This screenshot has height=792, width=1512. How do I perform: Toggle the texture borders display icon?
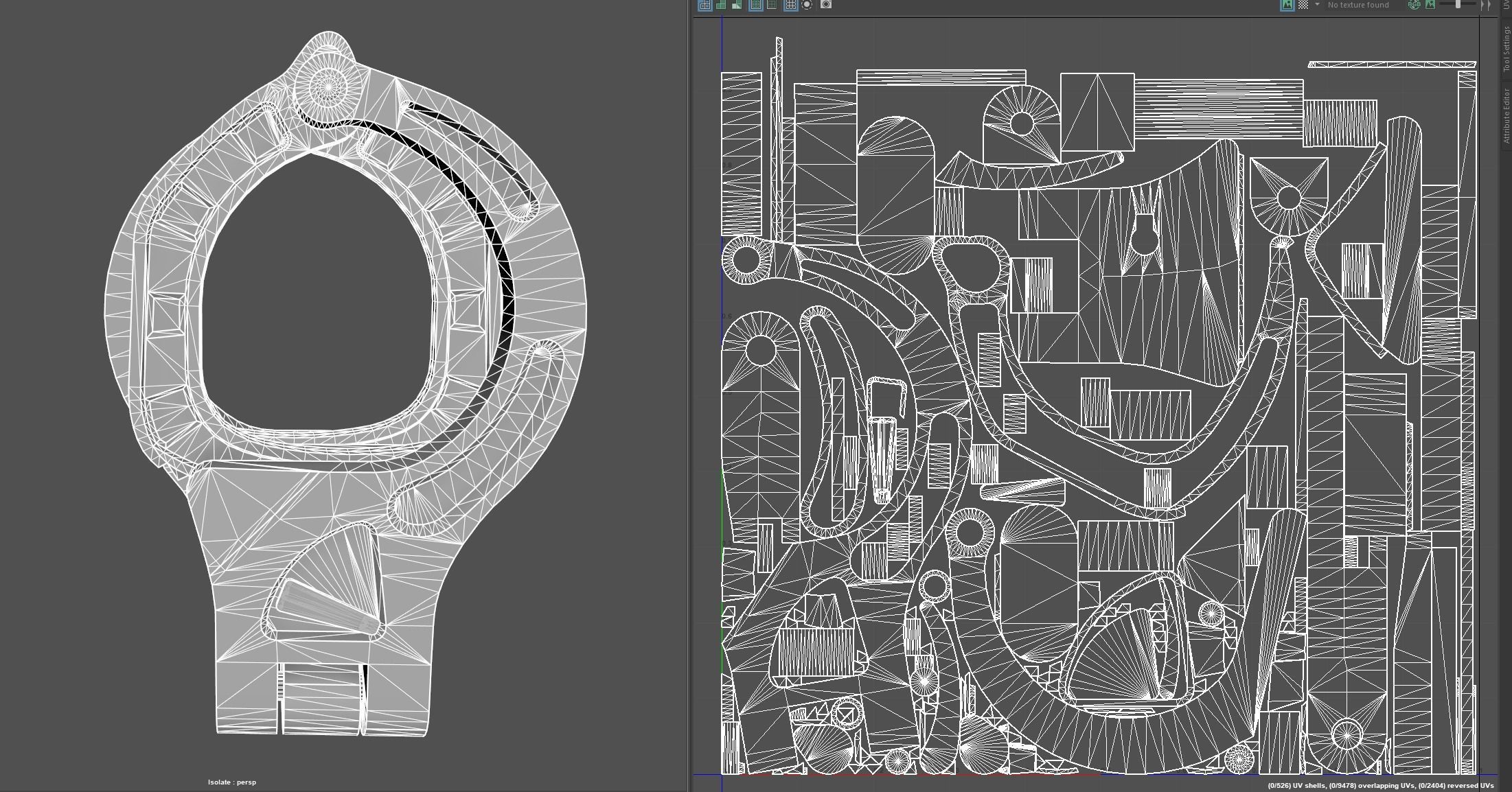click(x=756, y=5)
